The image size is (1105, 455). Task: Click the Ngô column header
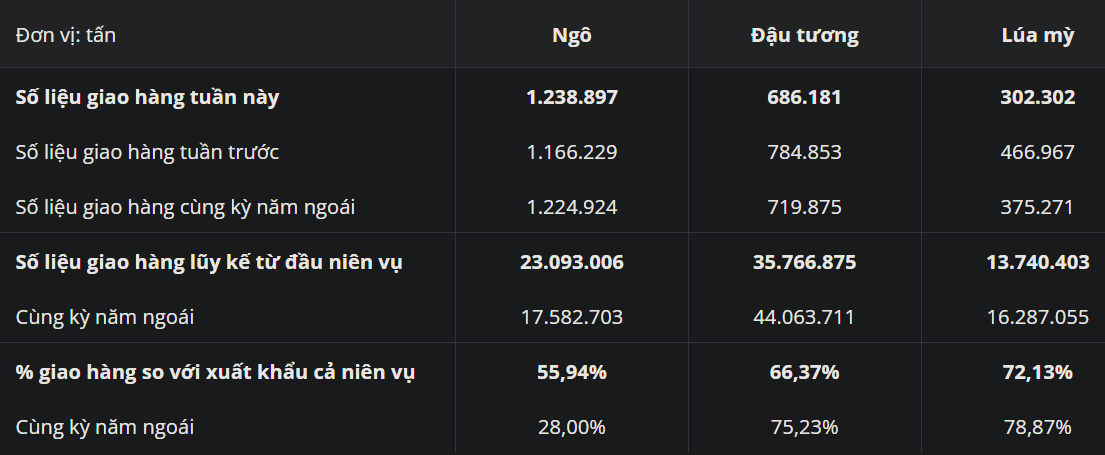[572, 36]
